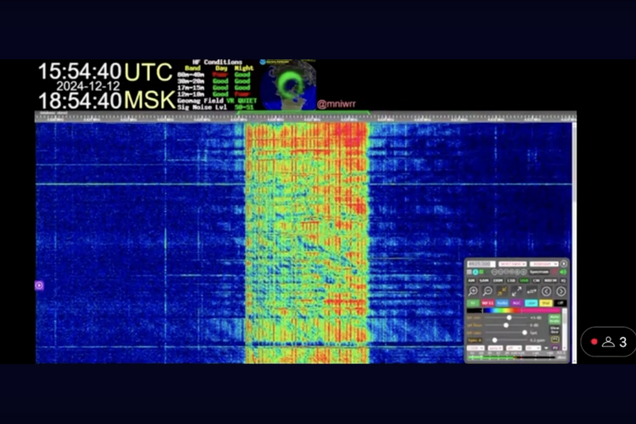Mute audio with the green speaker icon
Image resolution: width=636 pixels, height=424 pixels.
click(x=563, y=272)
